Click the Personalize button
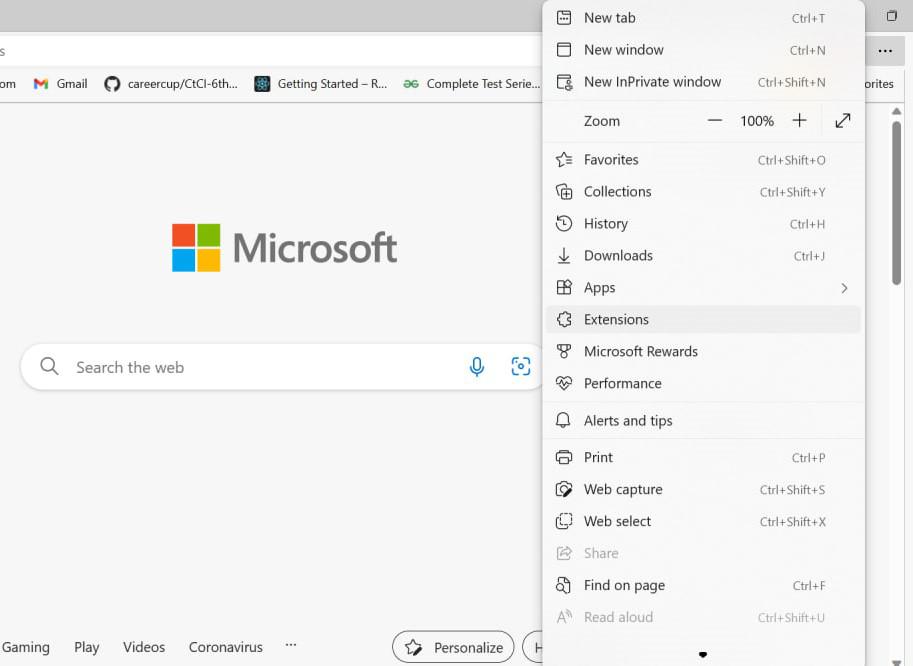 point(454,647)
